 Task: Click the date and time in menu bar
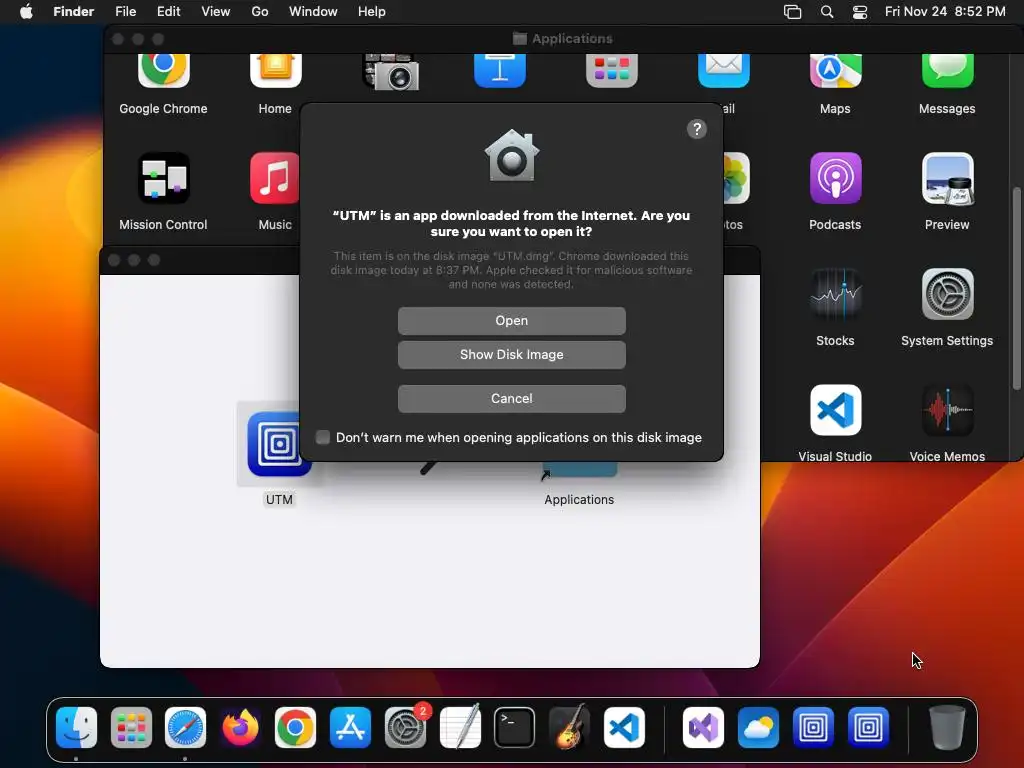coord(945,12)
